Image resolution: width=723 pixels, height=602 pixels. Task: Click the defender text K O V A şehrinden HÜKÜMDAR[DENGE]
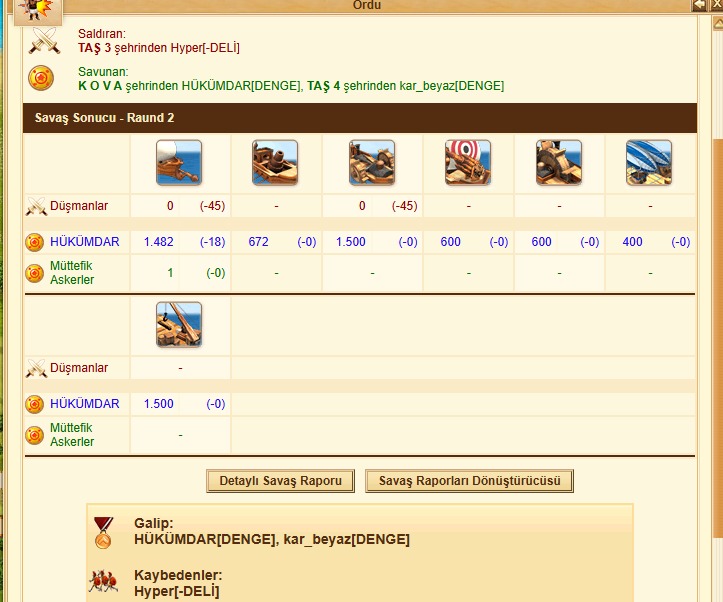(189, 86)
